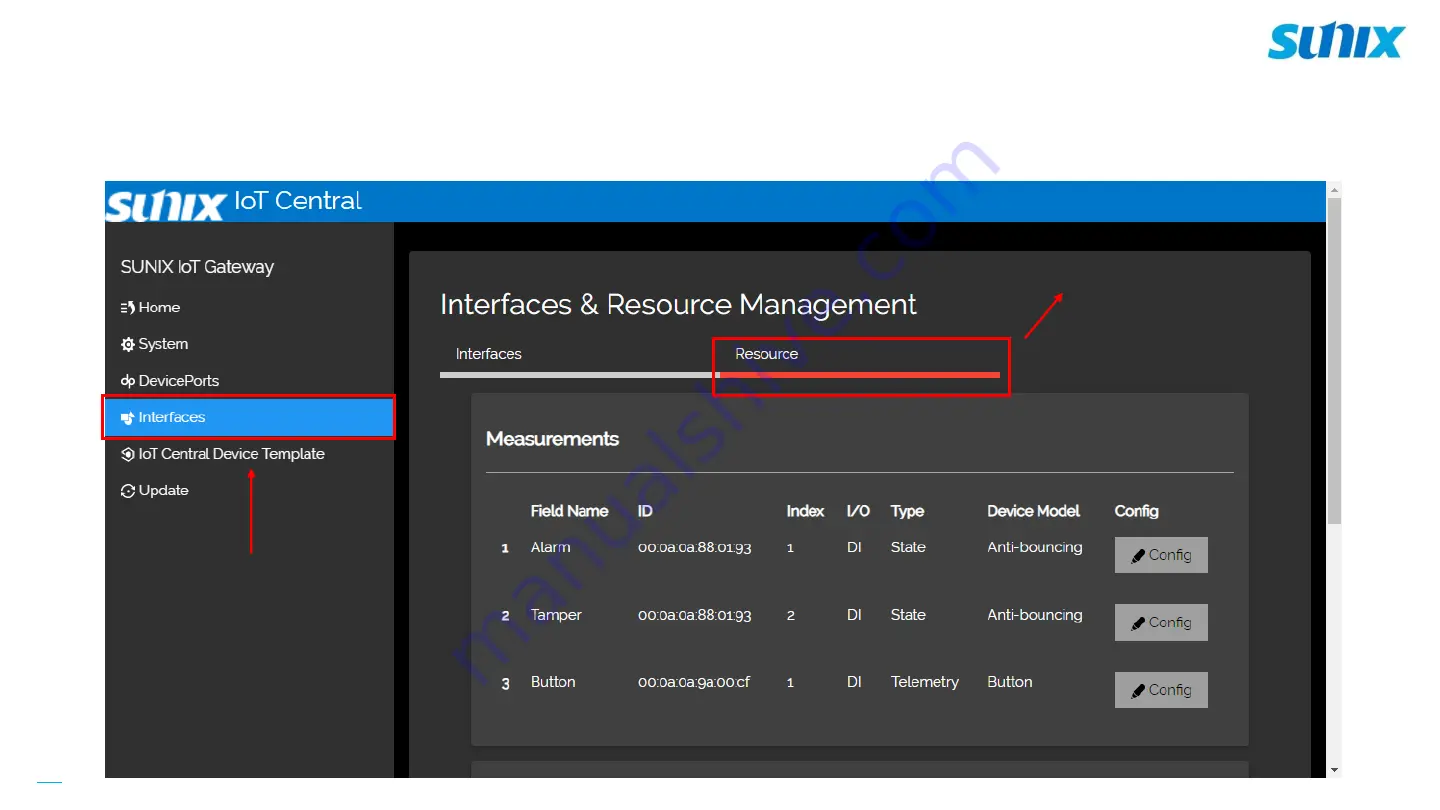This screenshot has width=1440, height=810.
Task: Click "Interfaces & Resource Management" heading
Action: pos(678,304)
